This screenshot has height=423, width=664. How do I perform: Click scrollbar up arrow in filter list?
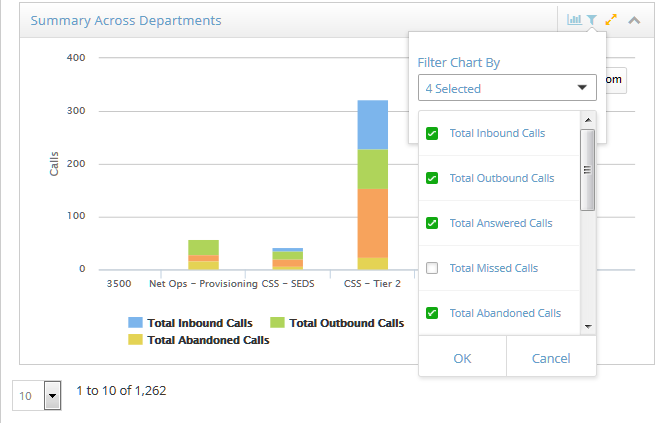click(588, 120)
